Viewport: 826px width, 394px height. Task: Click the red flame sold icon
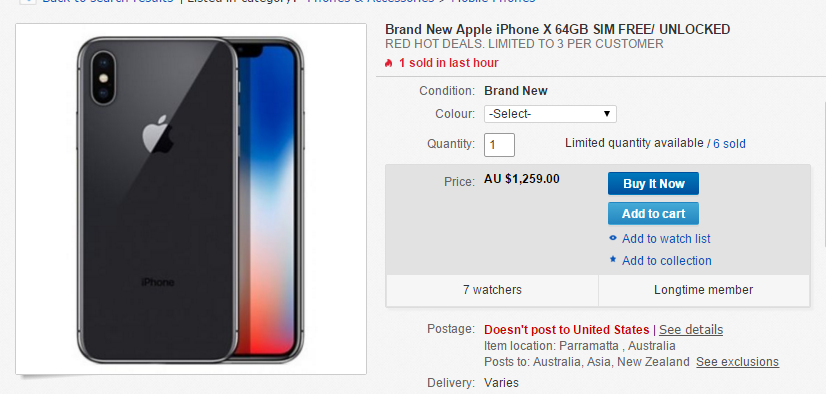(x=389, y=63)
